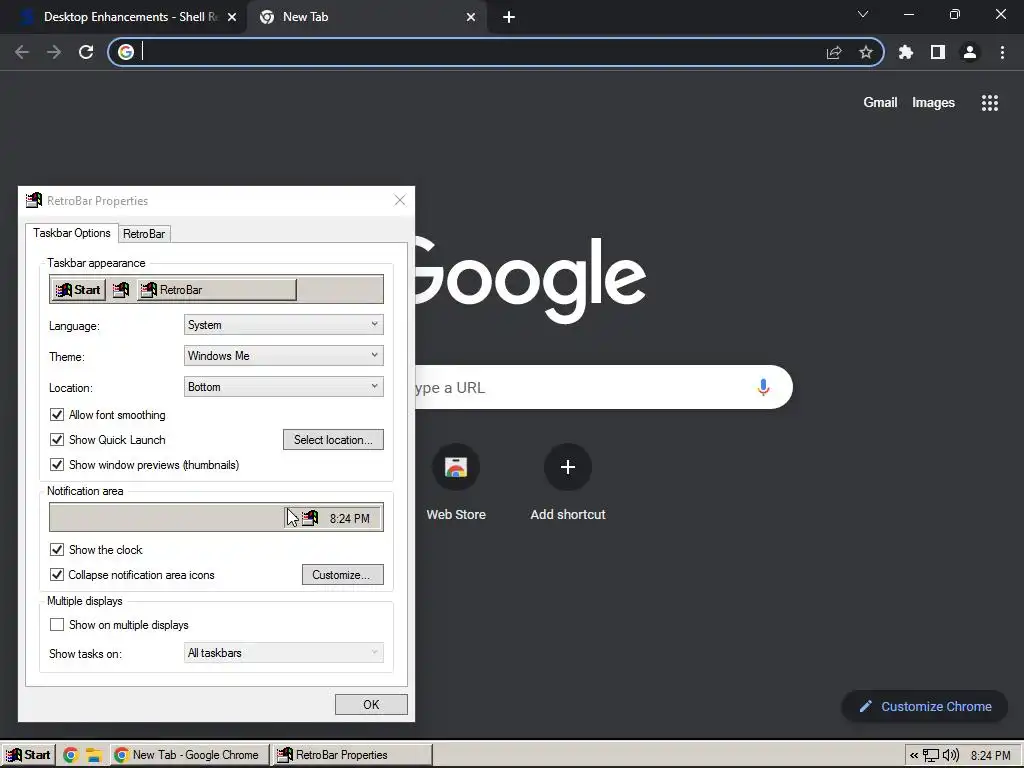Click the taskbar clock 8:24 PM
Viewport: 1024px width, 768px height.
(990, 756)
